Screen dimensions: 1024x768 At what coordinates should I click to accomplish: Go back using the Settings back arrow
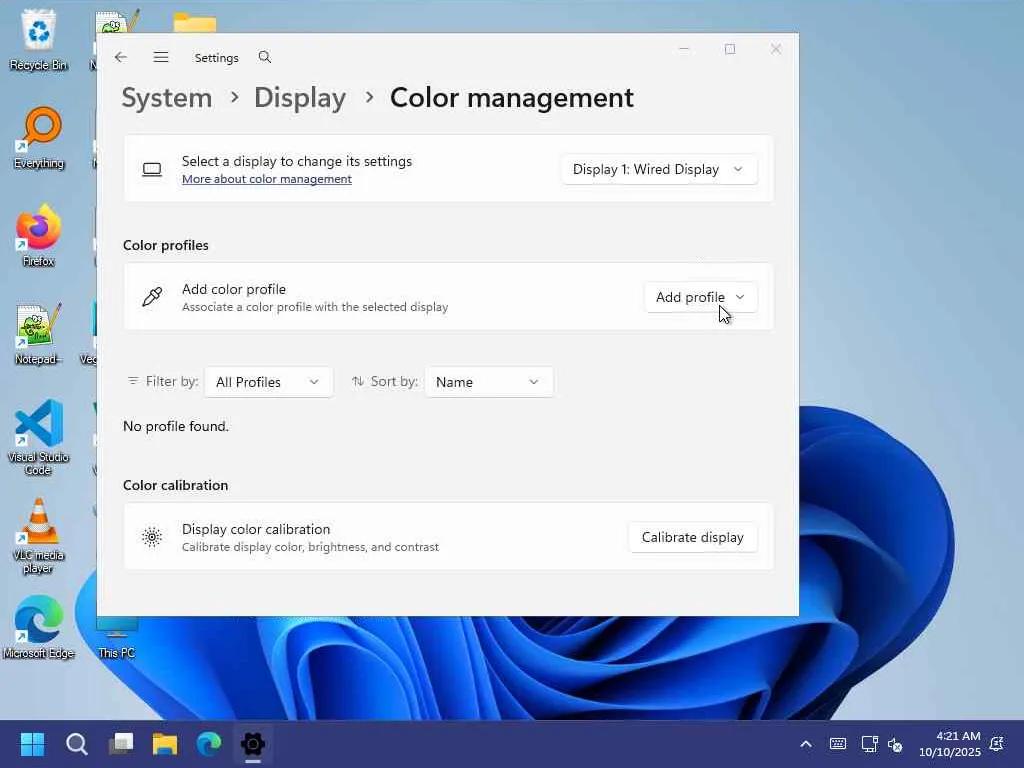coord(121,57)
